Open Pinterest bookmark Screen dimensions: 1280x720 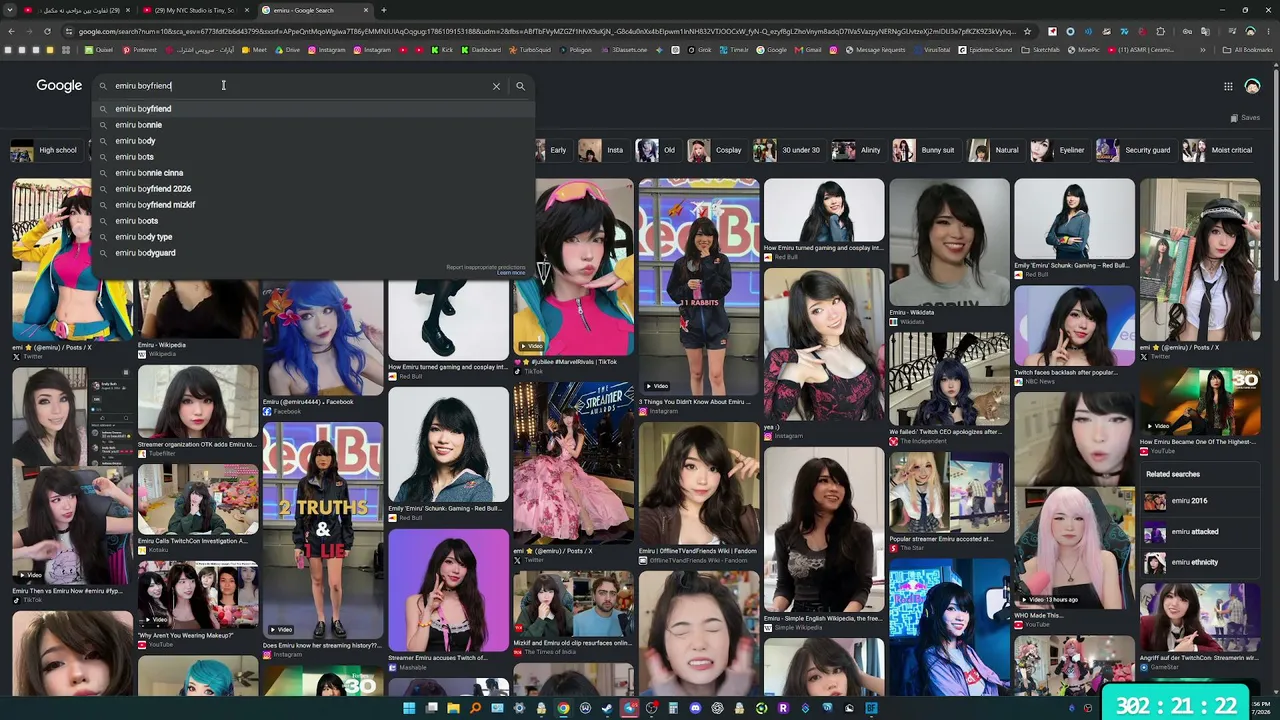coord(139,50)
